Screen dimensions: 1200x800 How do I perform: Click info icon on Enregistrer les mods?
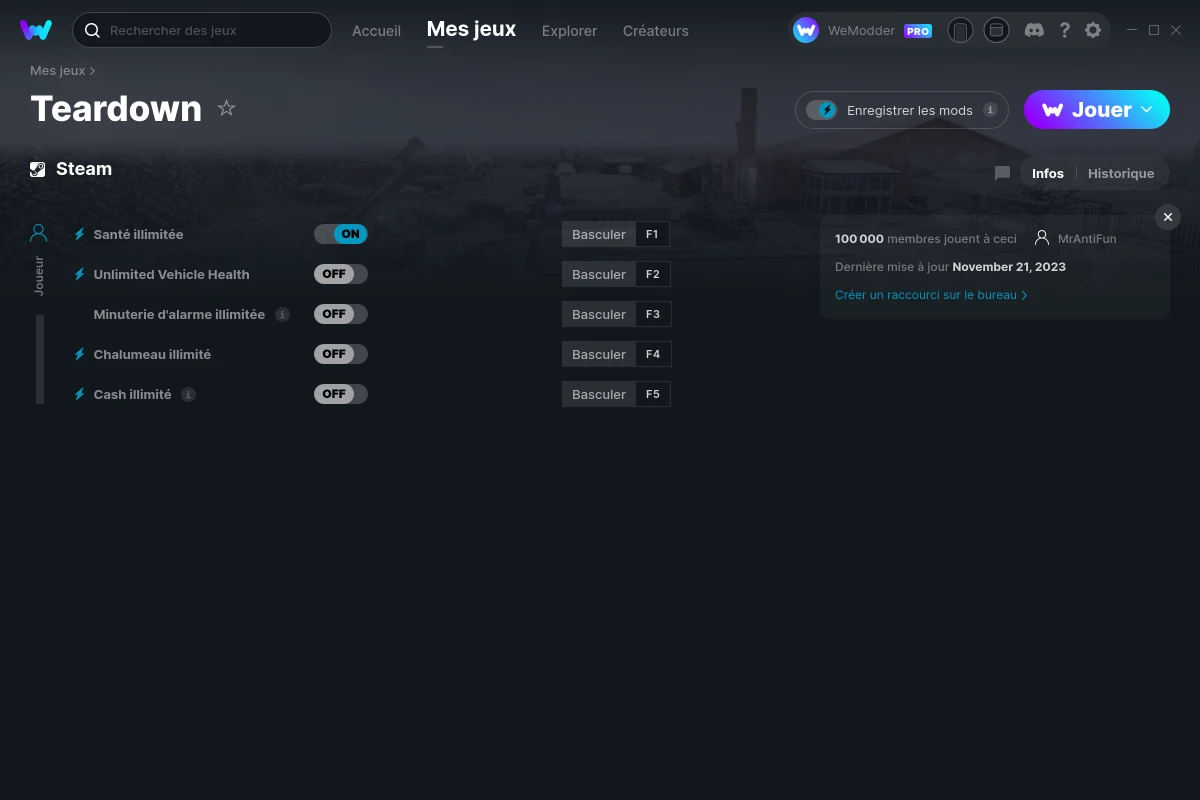click(990, 110)
